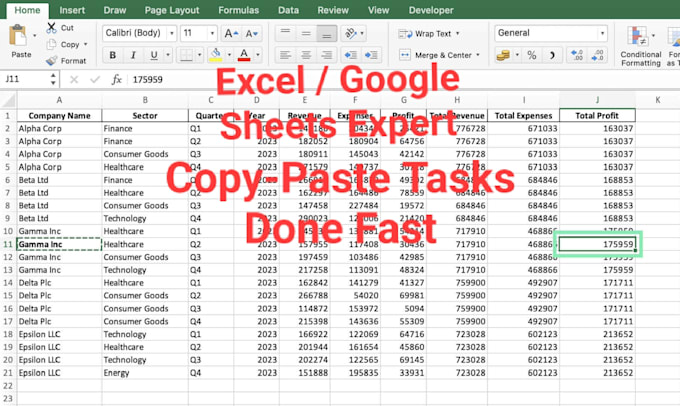Click the accounting currency format icon
Screen dimensions: 680x406
[503, 55]
